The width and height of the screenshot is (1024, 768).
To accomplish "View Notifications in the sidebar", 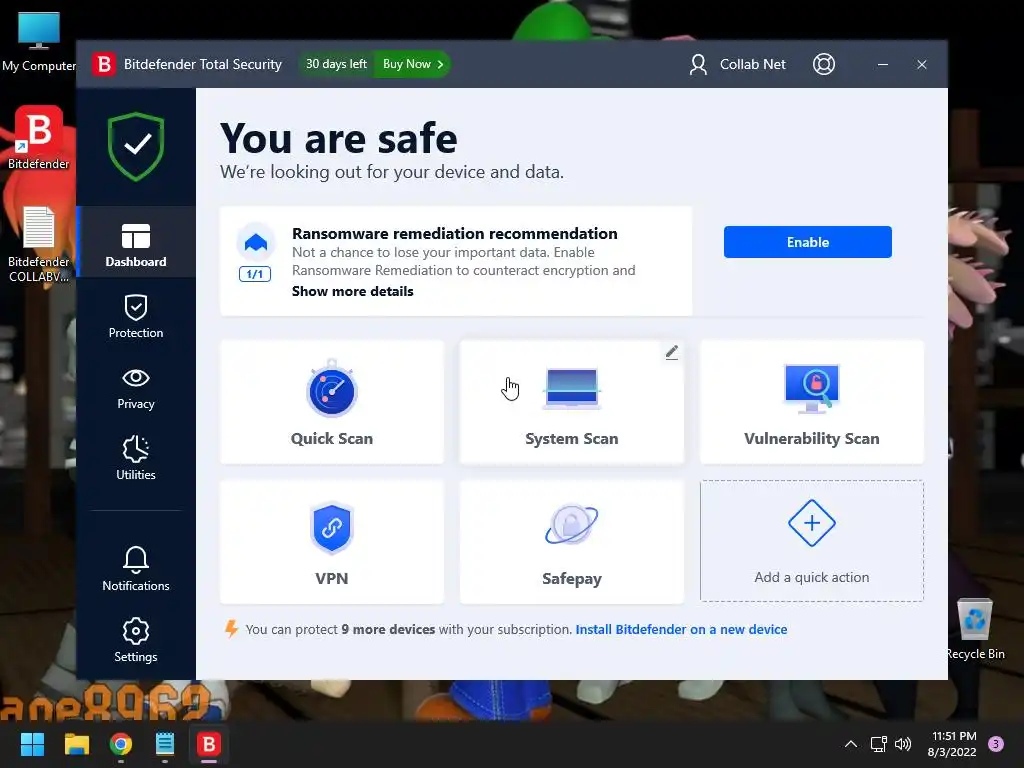I will [136, 569].
